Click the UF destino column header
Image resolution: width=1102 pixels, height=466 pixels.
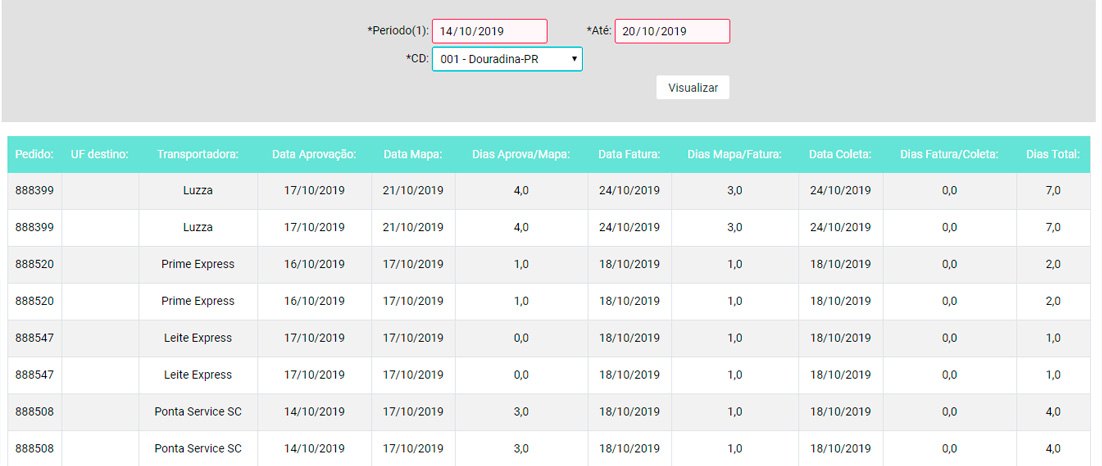pos(100,155)
